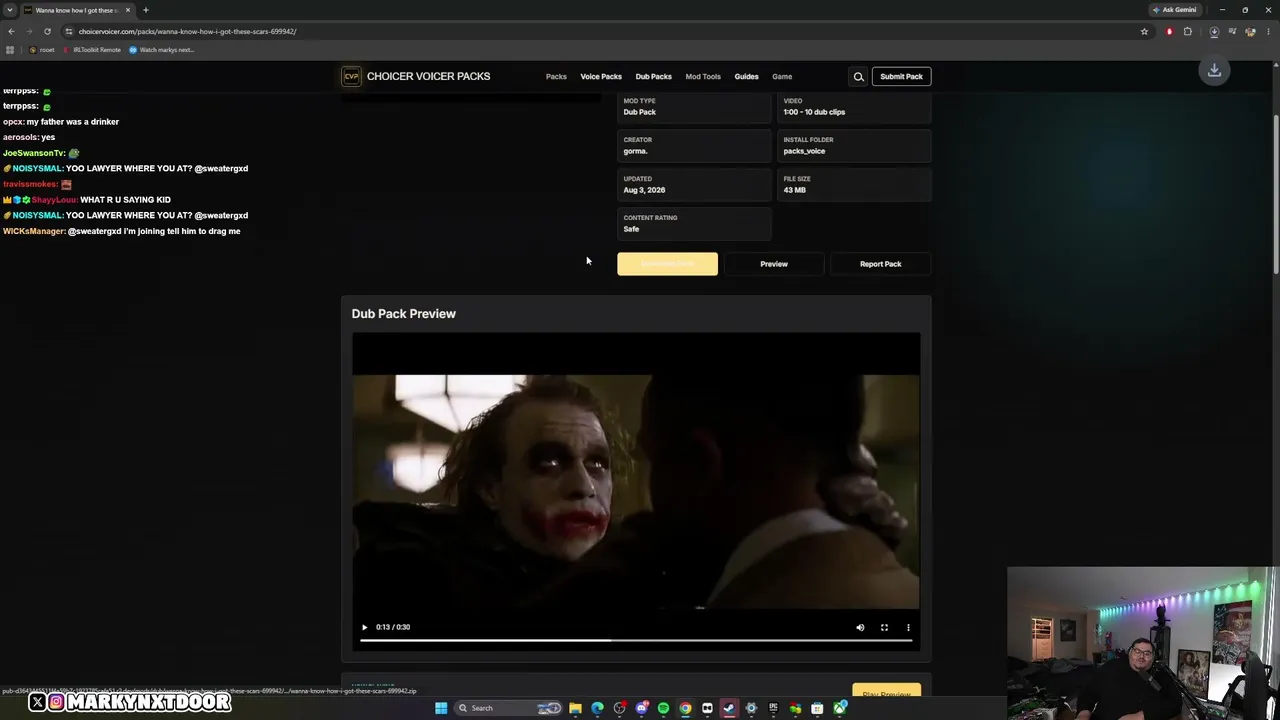Open the media controls icon
The image size is (1280, 720).
tap(1232, 31)
